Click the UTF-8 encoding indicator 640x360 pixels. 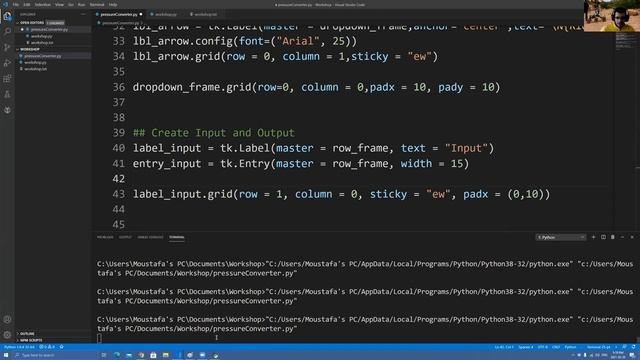coord(542,347)
